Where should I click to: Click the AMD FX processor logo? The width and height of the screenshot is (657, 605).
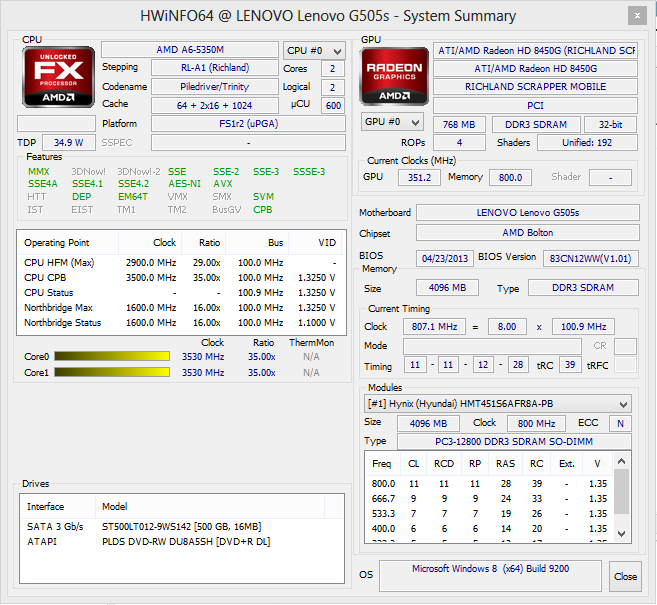pyautogui.click(x=58, y=77)
